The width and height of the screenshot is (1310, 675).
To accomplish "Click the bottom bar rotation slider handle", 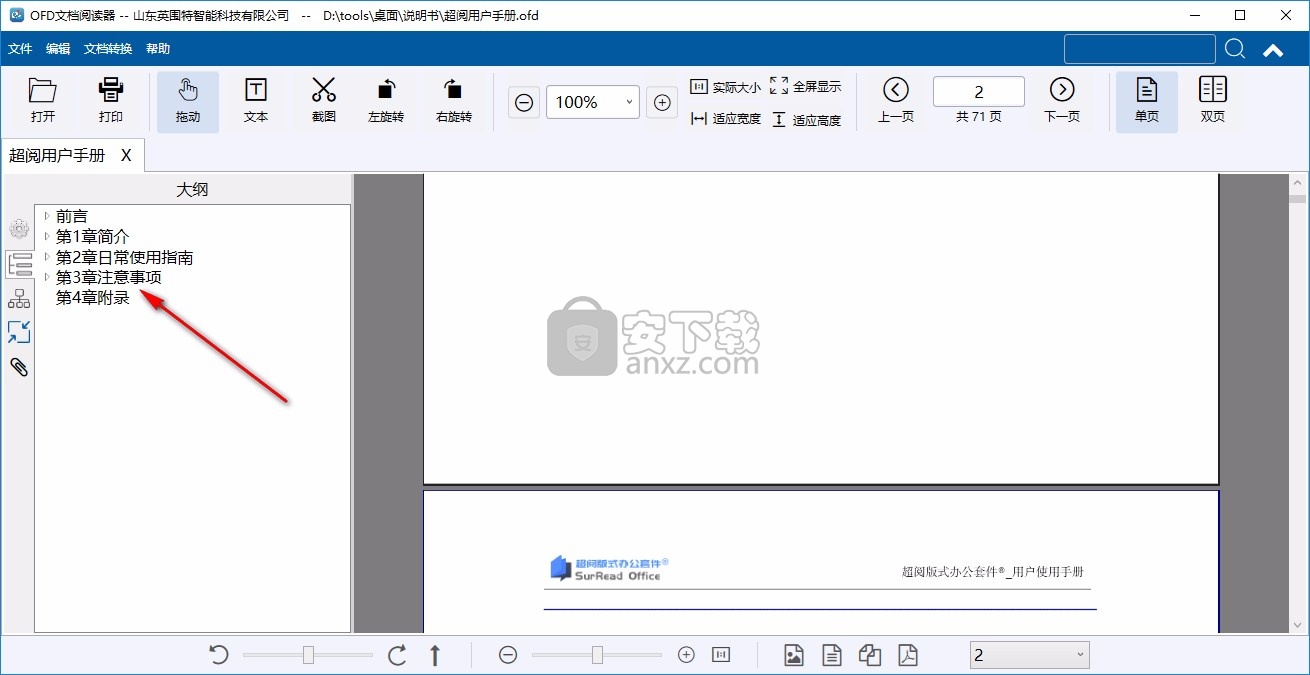I will click(308, 655).
